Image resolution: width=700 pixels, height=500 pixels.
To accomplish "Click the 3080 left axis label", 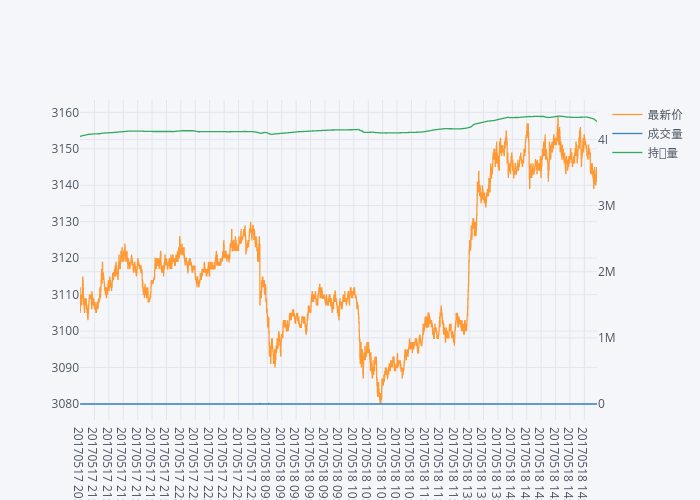I will [x=65, y=404].
